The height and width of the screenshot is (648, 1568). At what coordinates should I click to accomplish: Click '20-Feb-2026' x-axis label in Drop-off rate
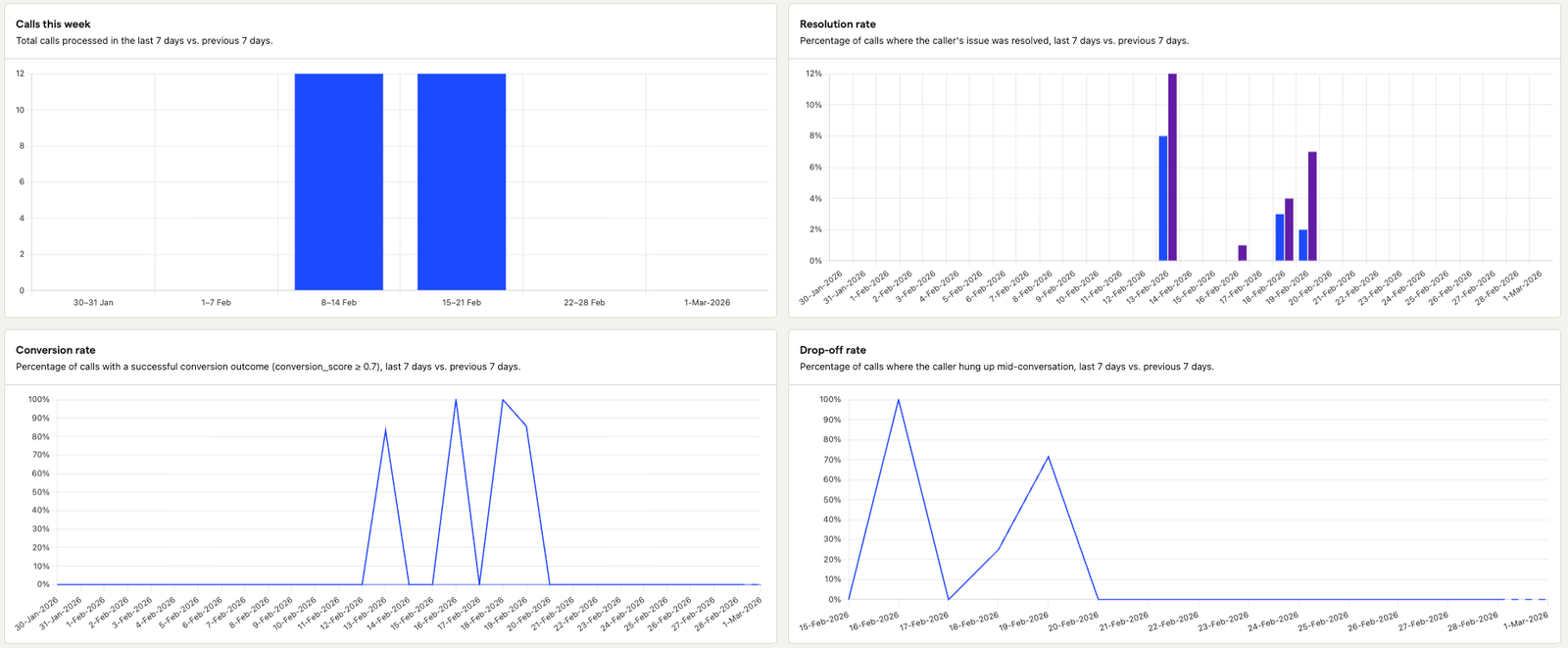(x=1074, y=622)
